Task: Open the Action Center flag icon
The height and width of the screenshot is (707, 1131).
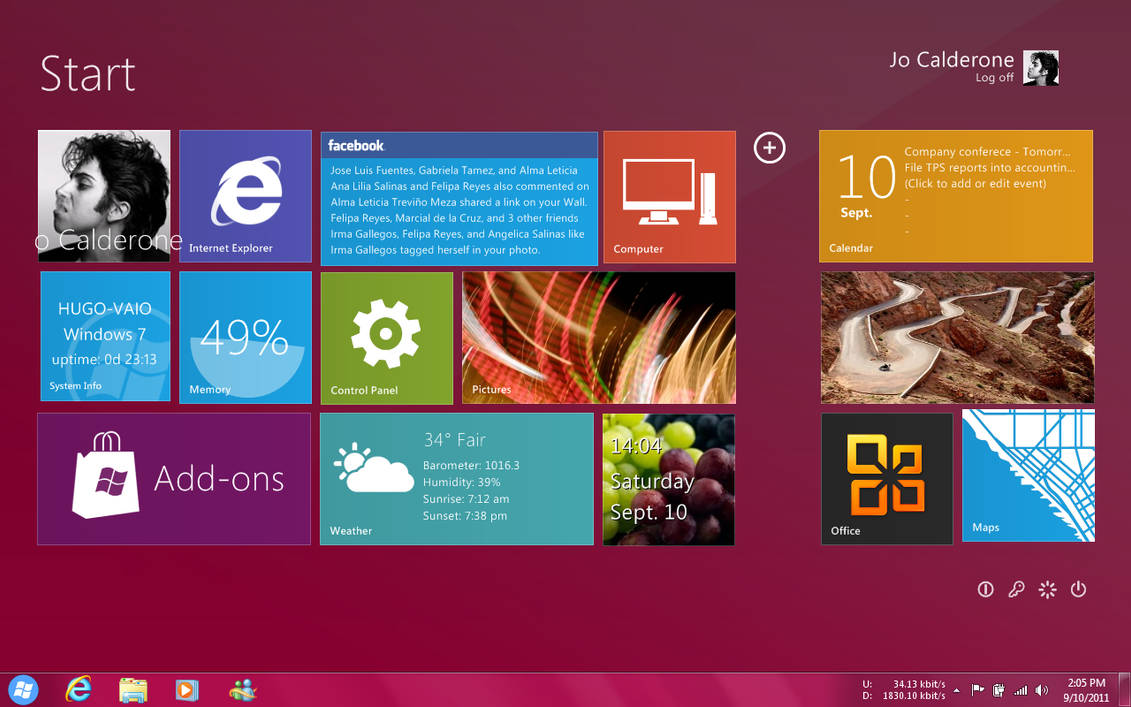Action: [x=977, y=690]
